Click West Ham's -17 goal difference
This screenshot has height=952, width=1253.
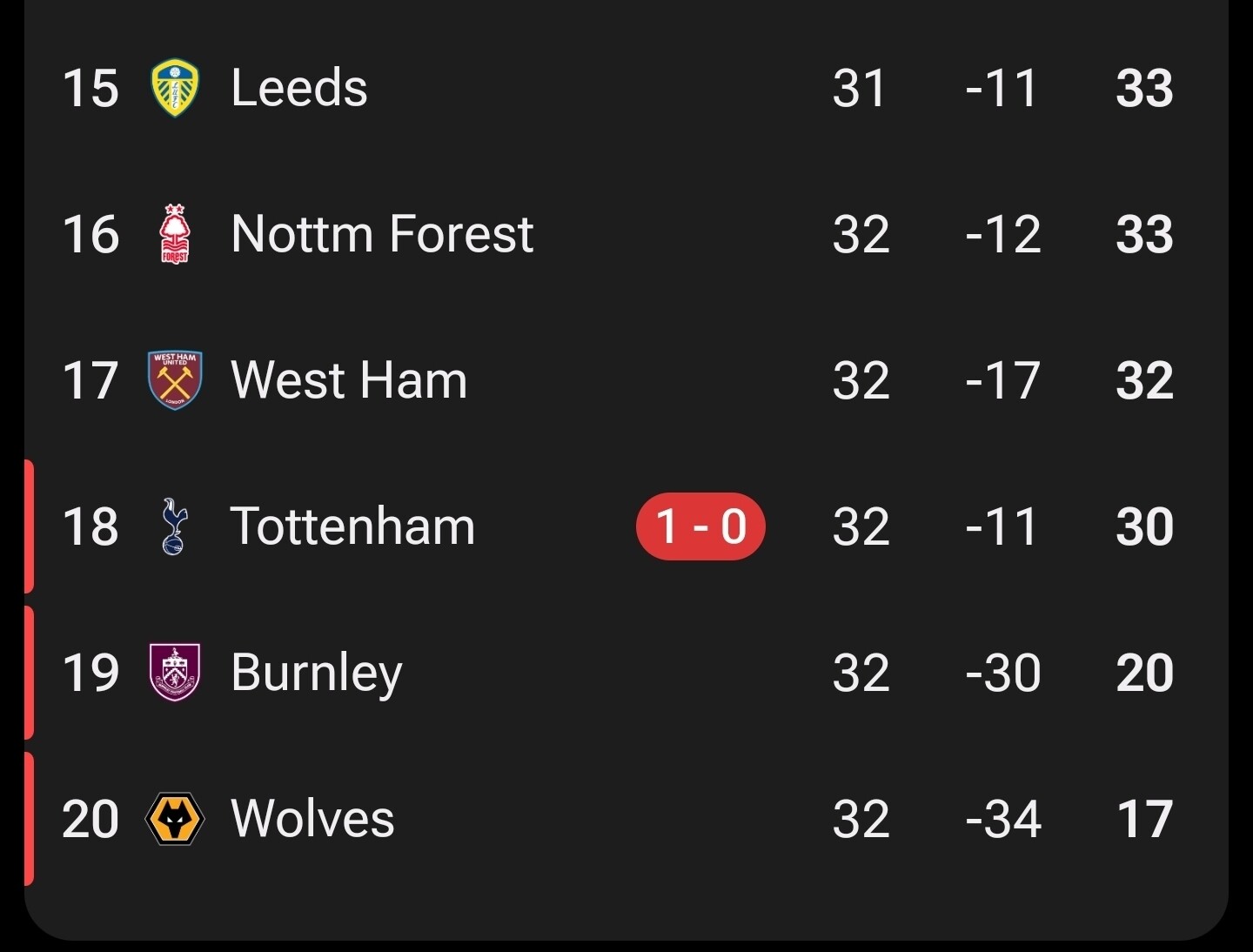pos(1002,380)
